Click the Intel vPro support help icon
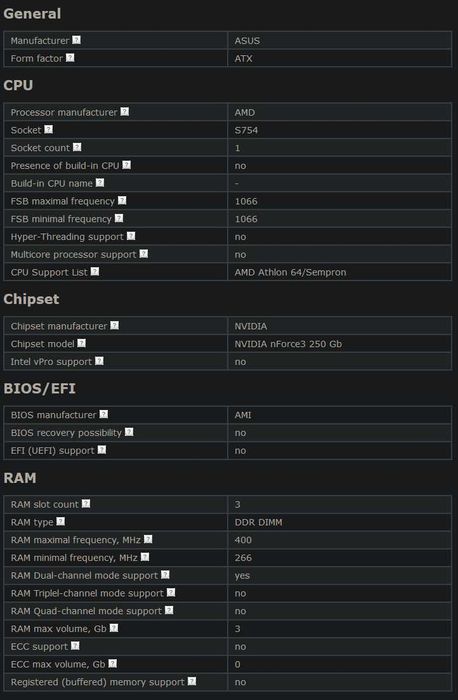Screen dimensions: 458x700 [x=100, y=361]
